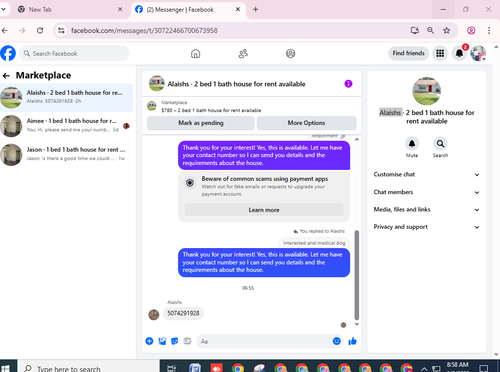Click the Home icon in top navigation
500x372 pixels.
coord(195,53)
